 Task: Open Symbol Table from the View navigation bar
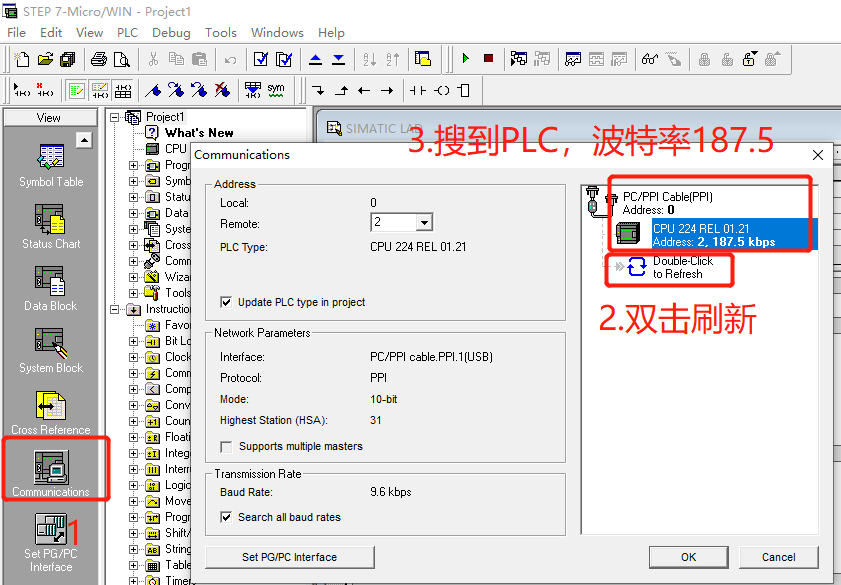(51, 166)
